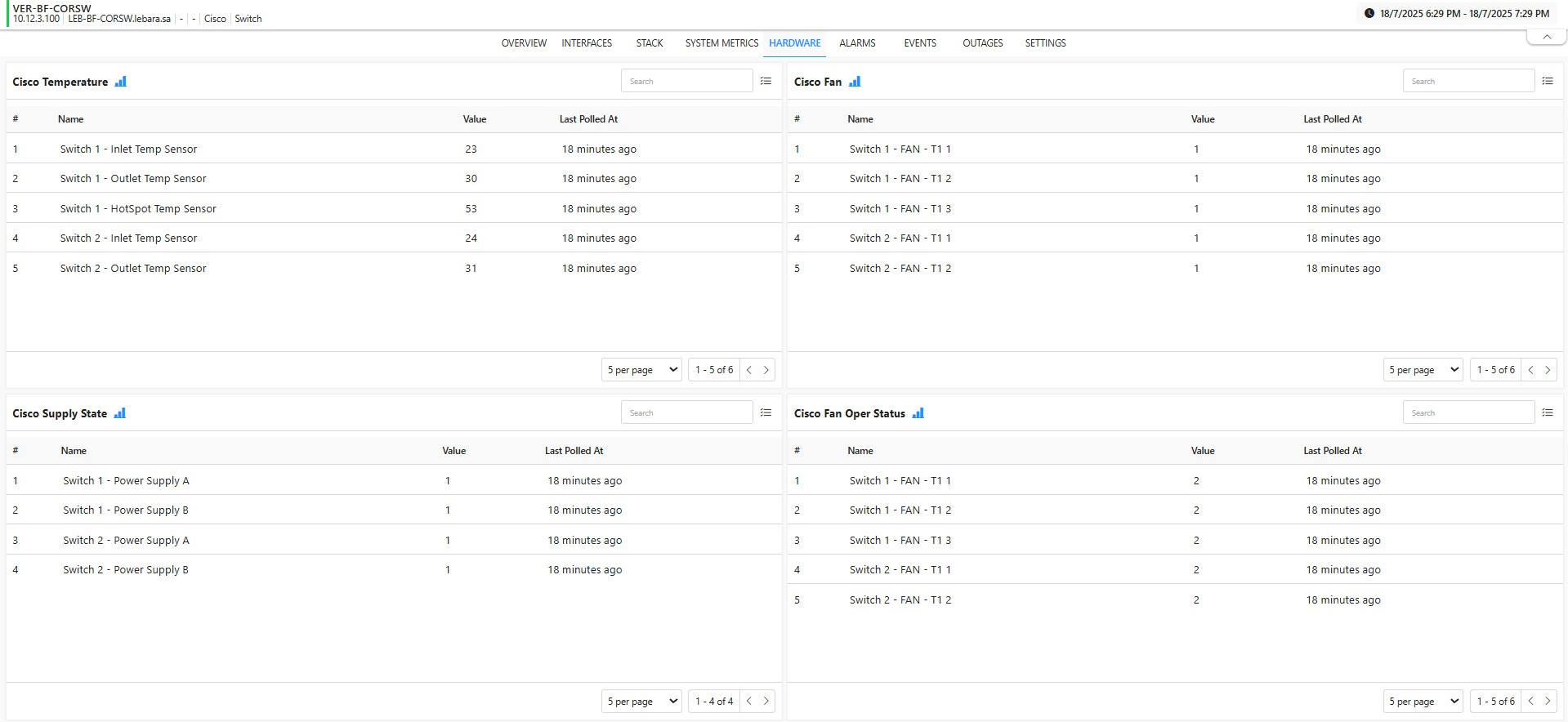Expand per page dropdown in Cisco Temperature
This screenshot has width=1568, height=722.
(x=641, y=370)
